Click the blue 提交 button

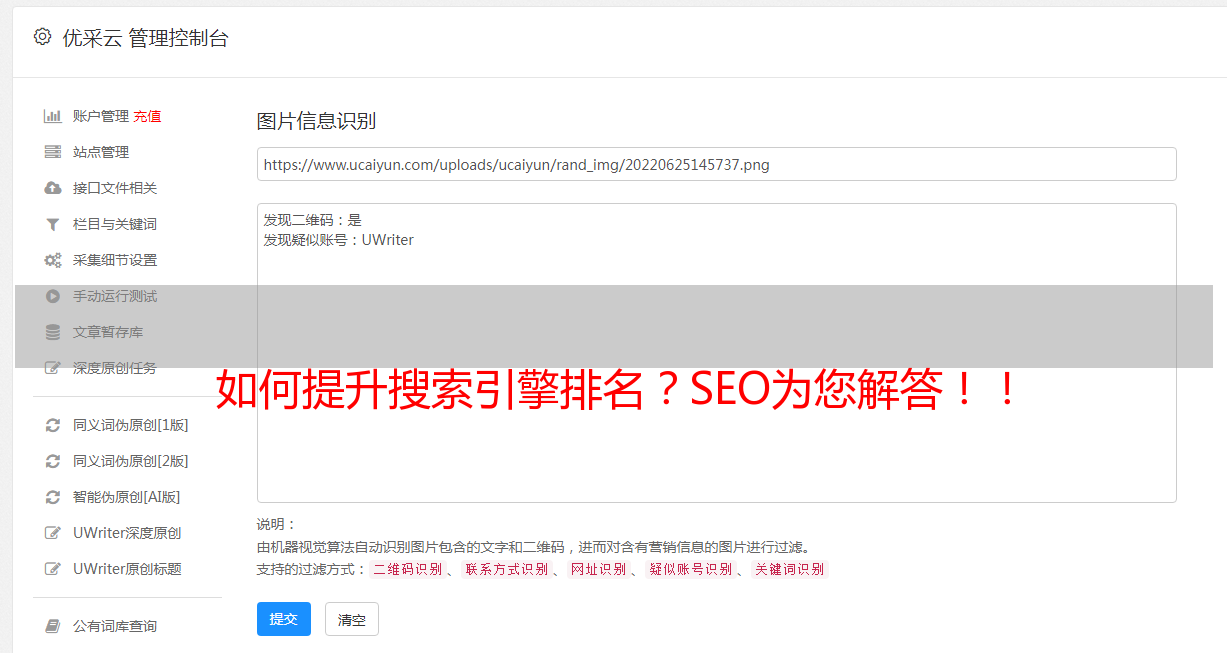[x=284, y=619]
